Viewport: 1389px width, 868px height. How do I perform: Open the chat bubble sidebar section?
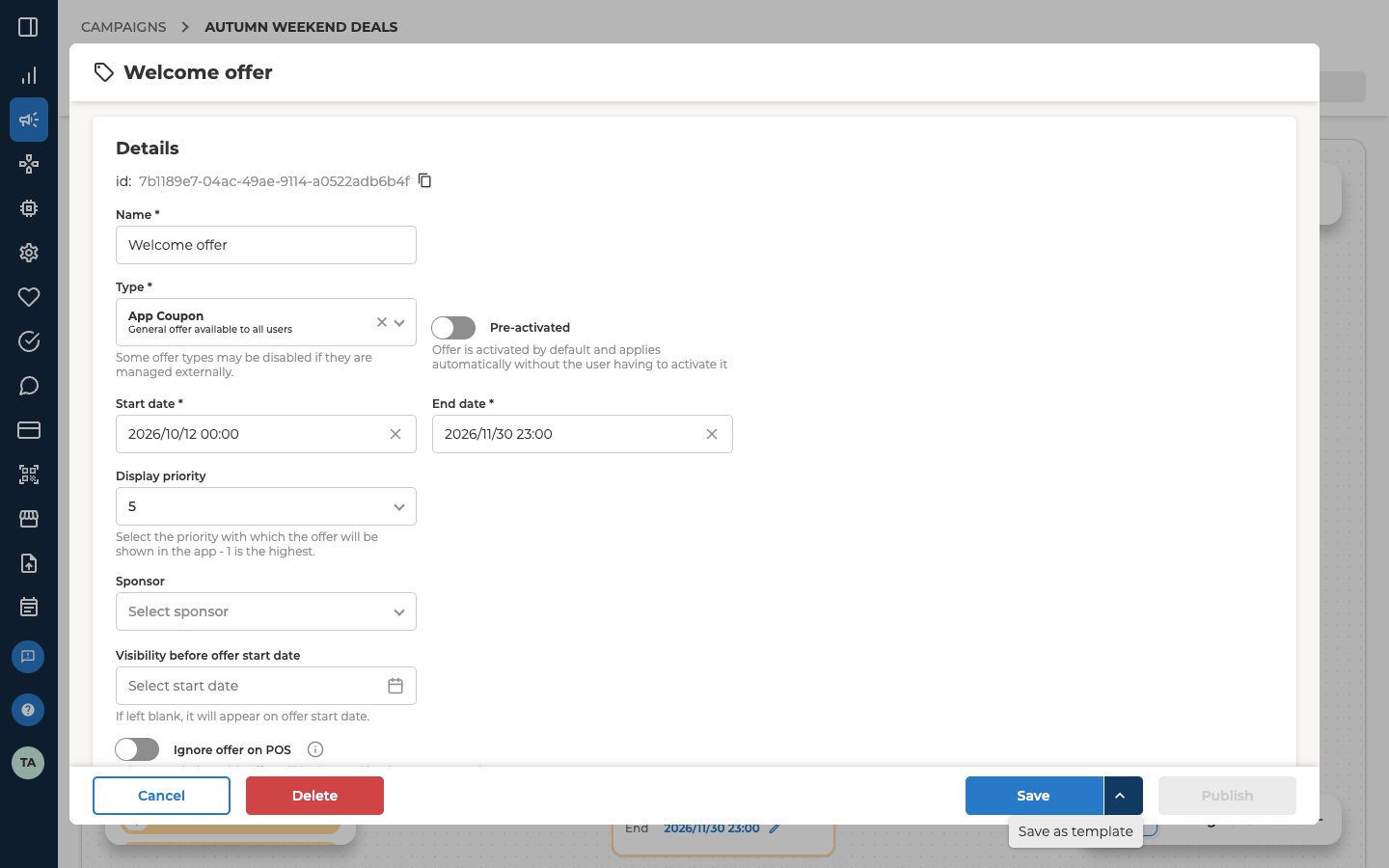(x=29, y=386)
